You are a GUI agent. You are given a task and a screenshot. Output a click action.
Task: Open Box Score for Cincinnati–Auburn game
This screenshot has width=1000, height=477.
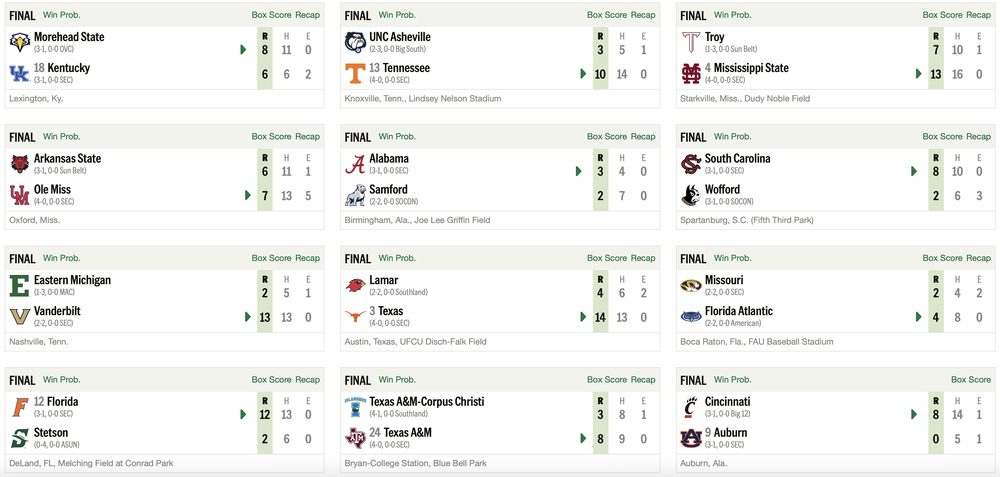pos(971,380)
